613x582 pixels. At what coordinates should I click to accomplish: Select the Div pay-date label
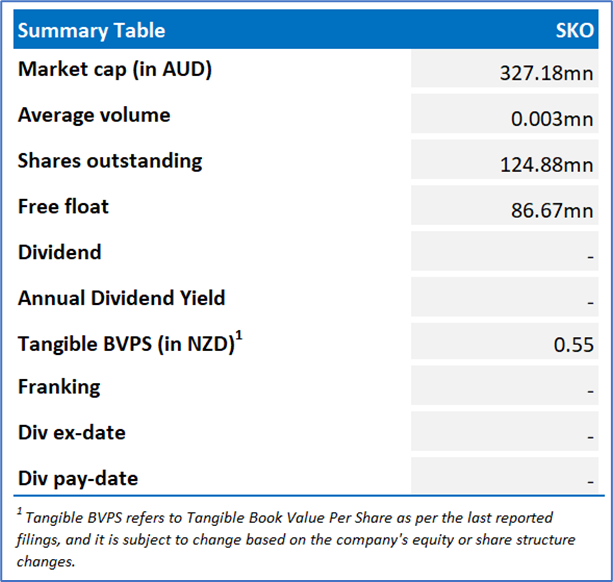[x=78, y=479]
